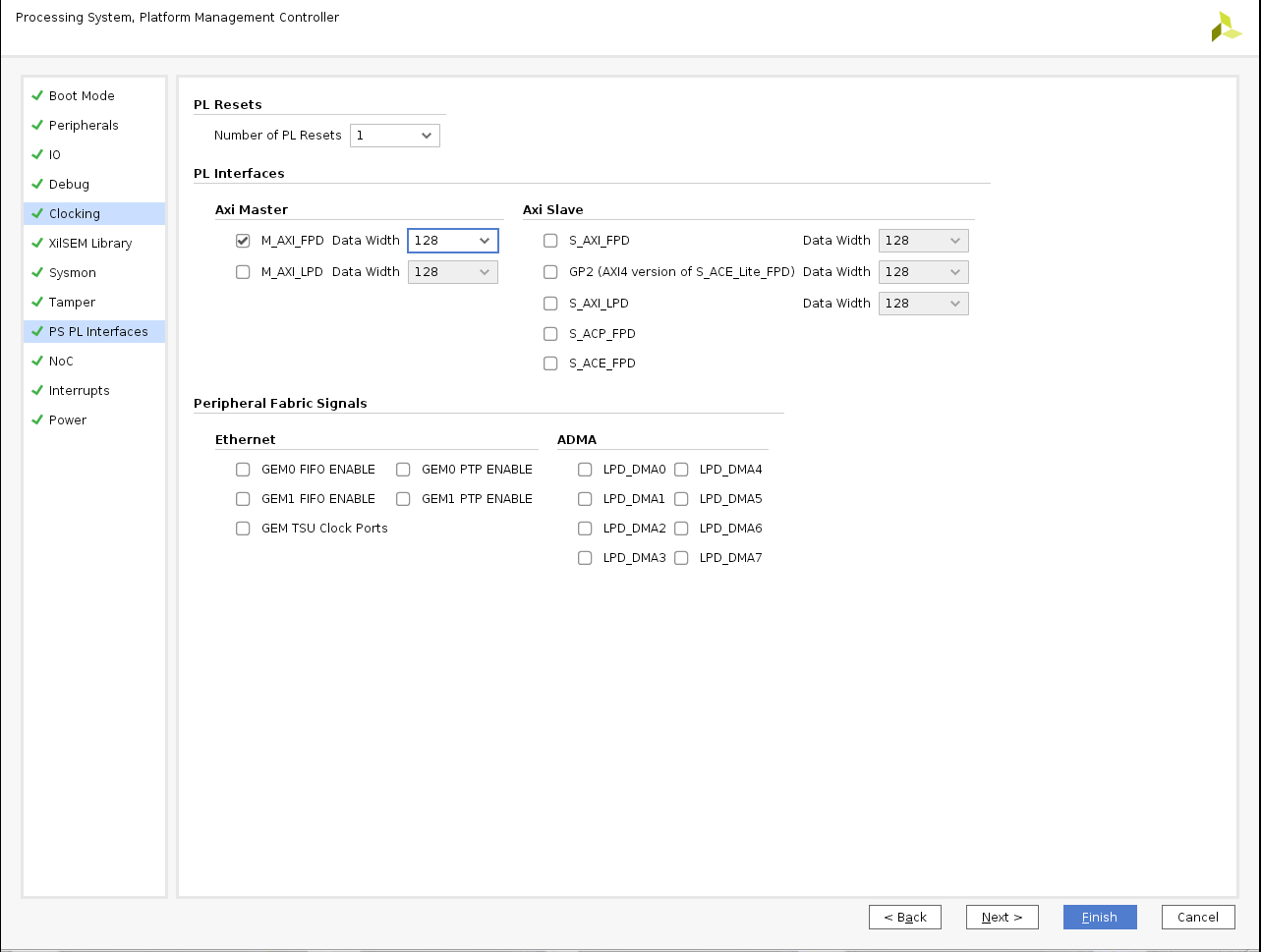Switch to the Clocking section
The height and width of the screenshot is (952, 1261).
[x=75, y=213]
